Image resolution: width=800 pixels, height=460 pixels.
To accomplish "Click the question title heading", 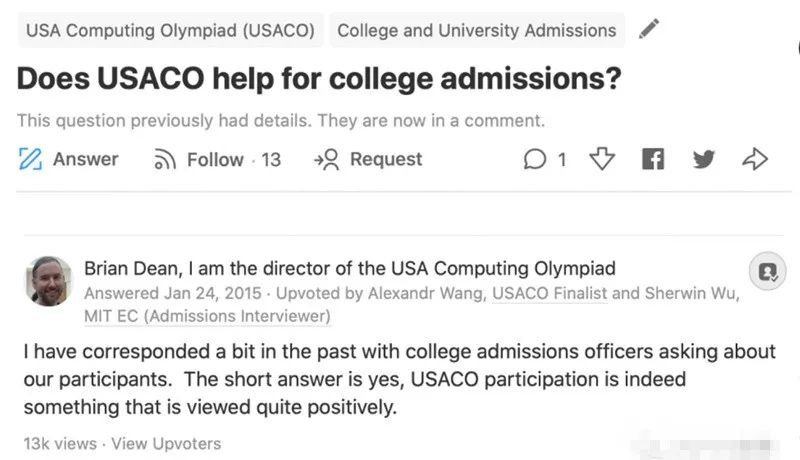I will (x=319, y=79).
